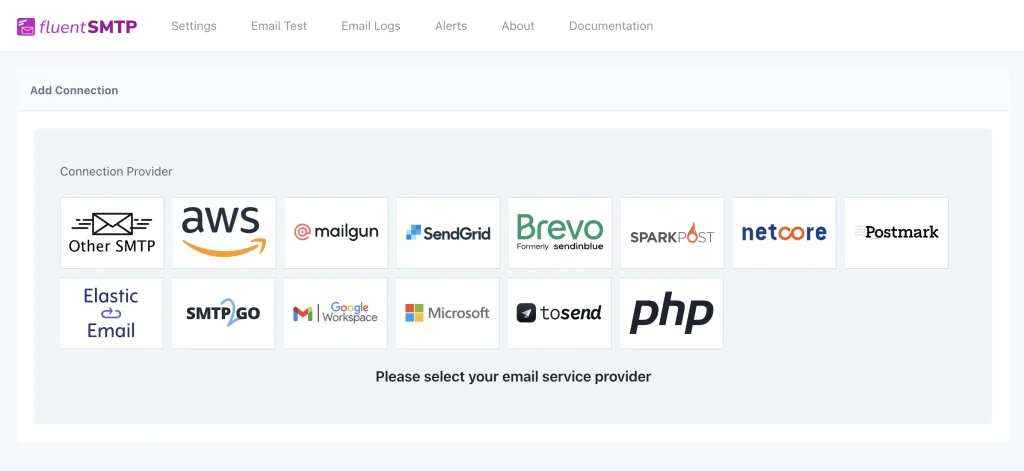The image size is (1024, 471).
Task: Open the Alerts page
Action: point(451,26)
